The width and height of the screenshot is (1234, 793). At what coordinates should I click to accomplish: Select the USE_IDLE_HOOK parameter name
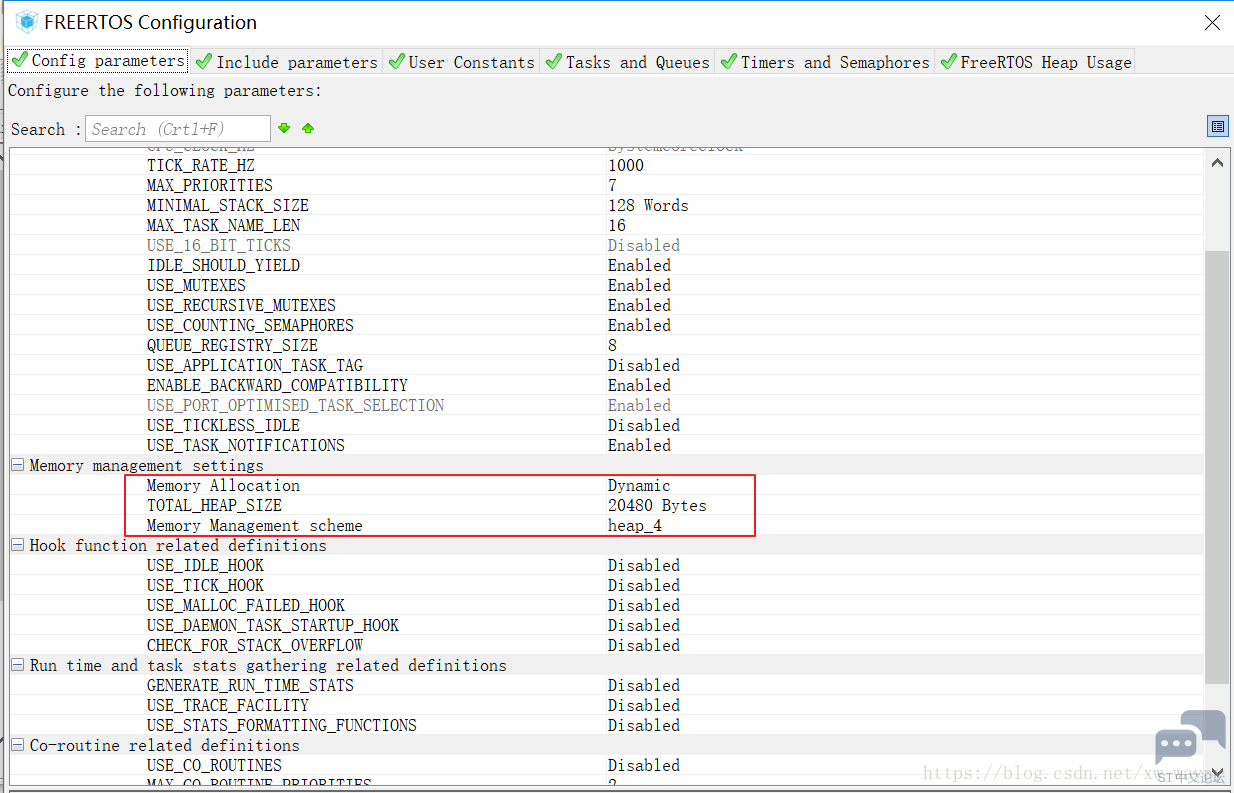click(x=205, y=565)
